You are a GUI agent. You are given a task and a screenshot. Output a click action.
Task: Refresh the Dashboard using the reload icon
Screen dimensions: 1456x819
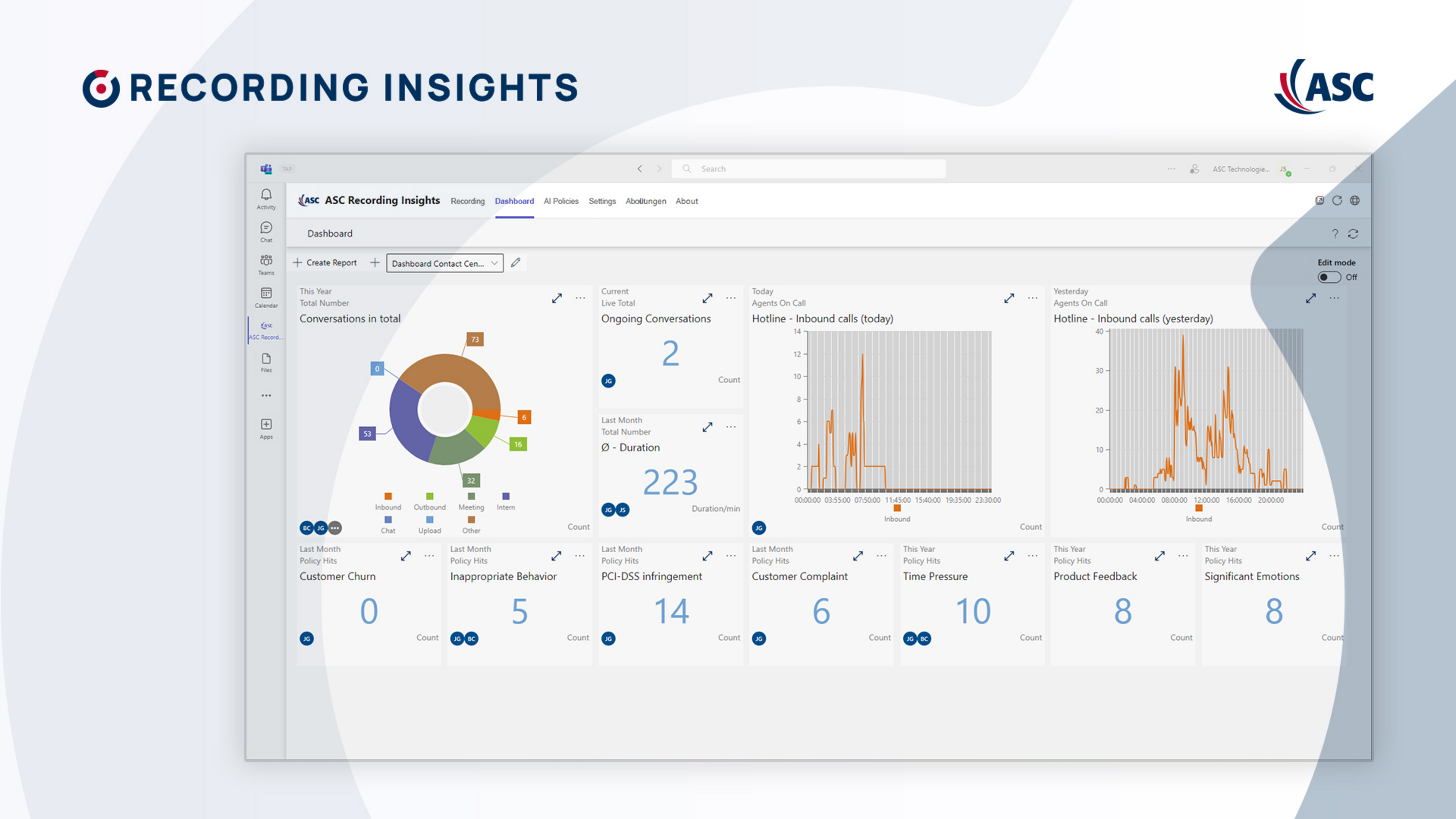click(x=1354, y=233)
